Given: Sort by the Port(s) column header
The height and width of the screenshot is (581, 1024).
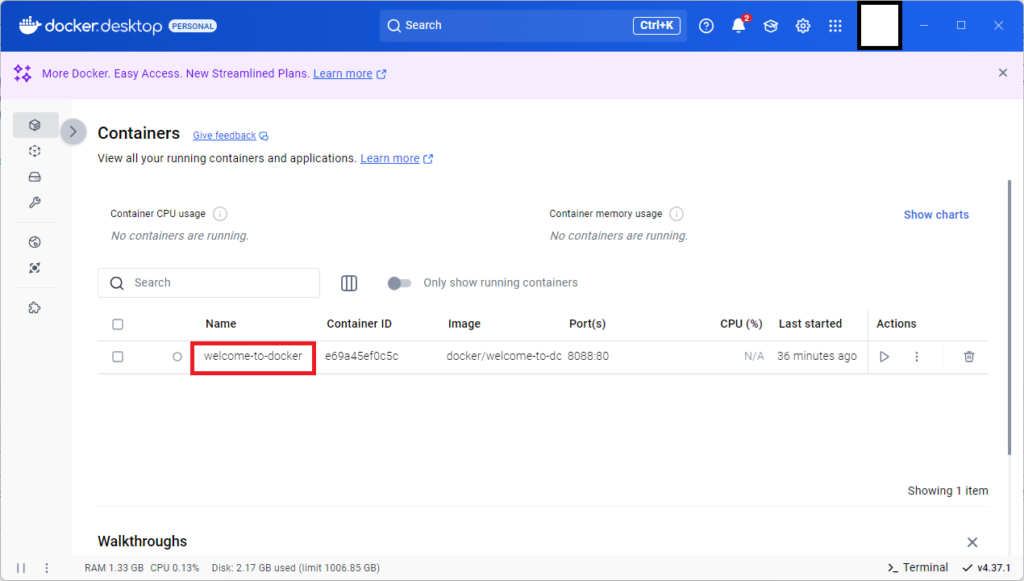Looking at the screenshot, I should [x=587, y=324].
